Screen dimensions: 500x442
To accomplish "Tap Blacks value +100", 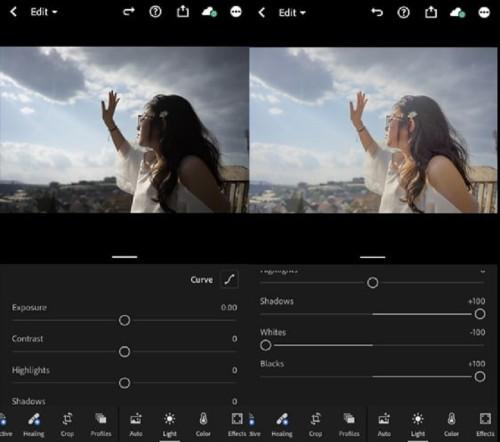I will pos(476,364).
